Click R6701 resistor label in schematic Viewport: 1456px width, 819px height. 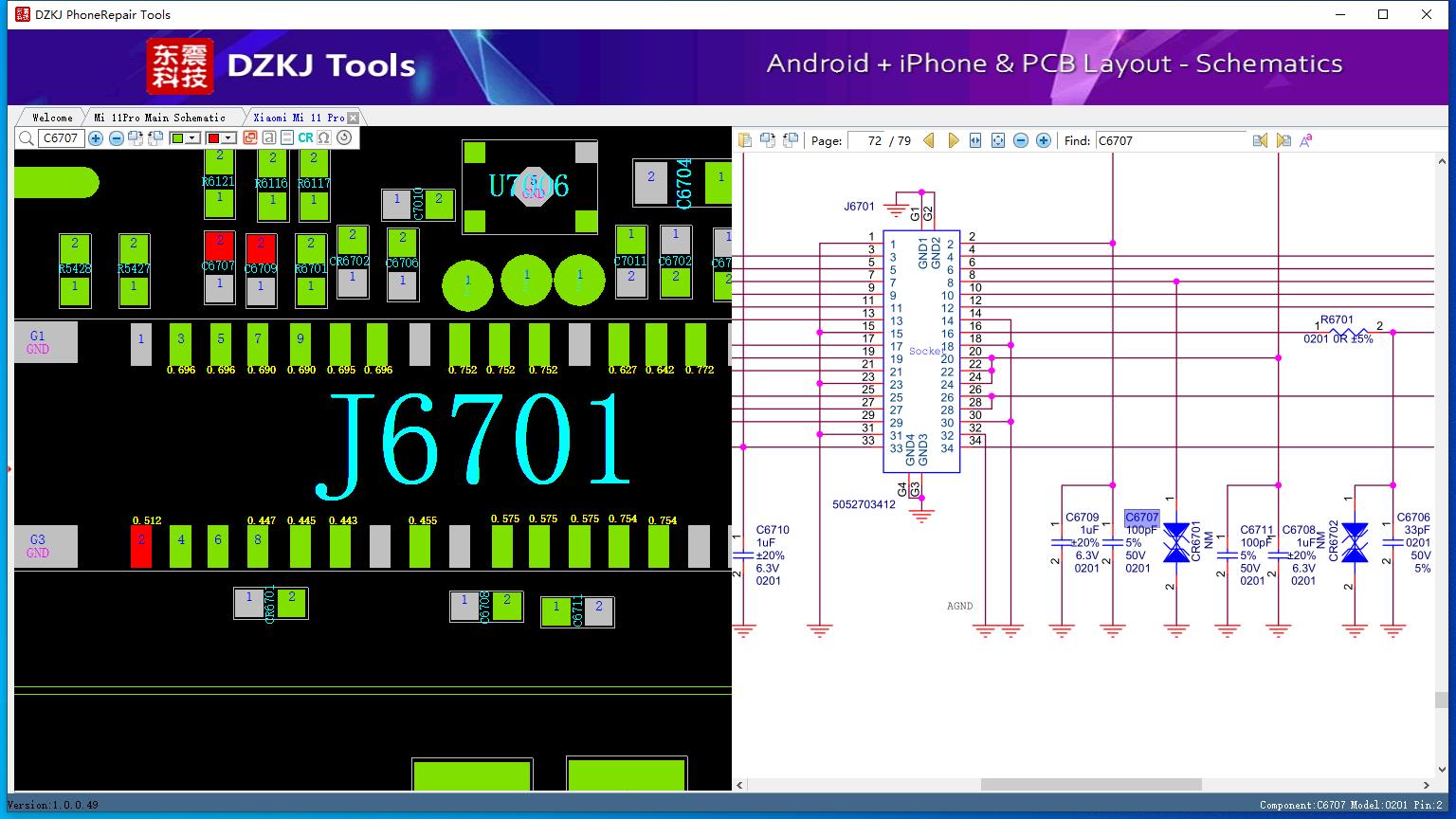[1338, 320]
